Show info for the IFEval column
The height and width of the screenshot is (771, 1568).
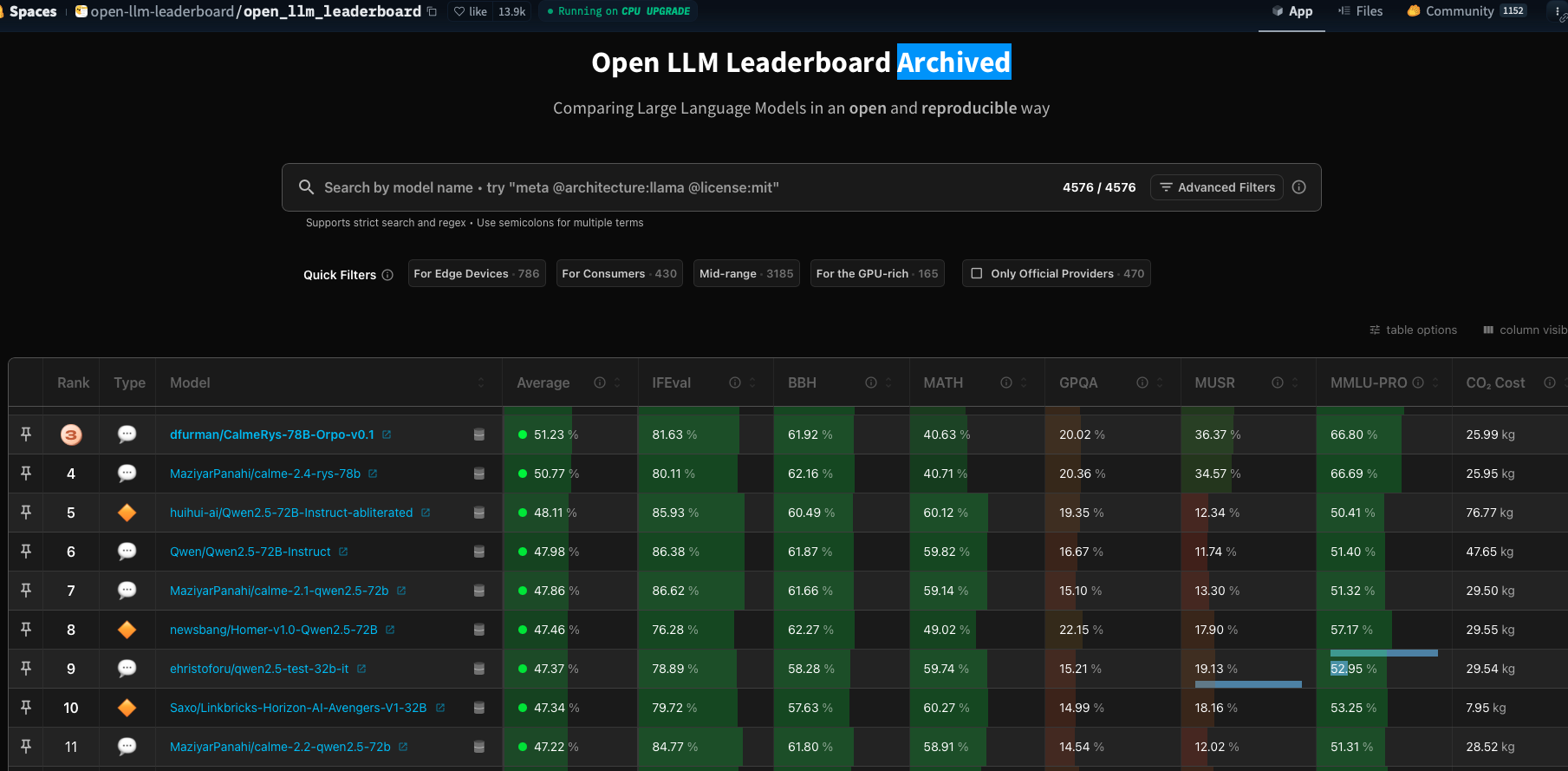[735, 382]
